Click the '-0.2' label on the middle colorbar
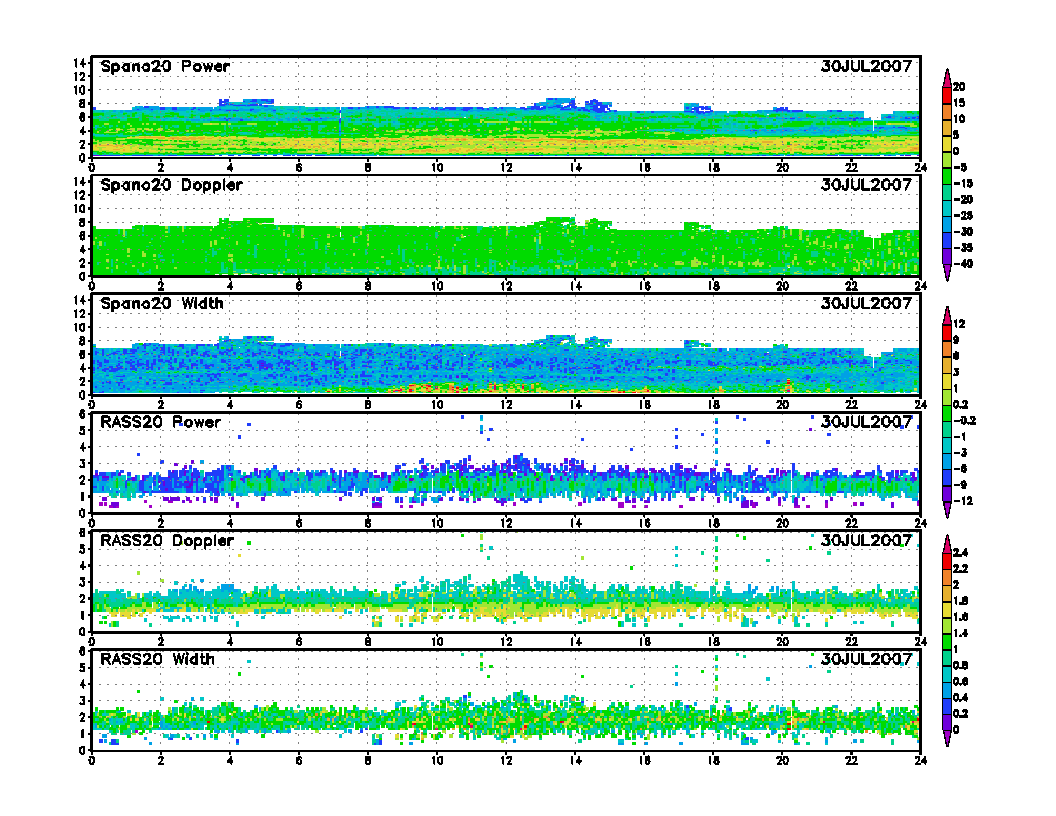The image size is (1056, 816). 964,421
